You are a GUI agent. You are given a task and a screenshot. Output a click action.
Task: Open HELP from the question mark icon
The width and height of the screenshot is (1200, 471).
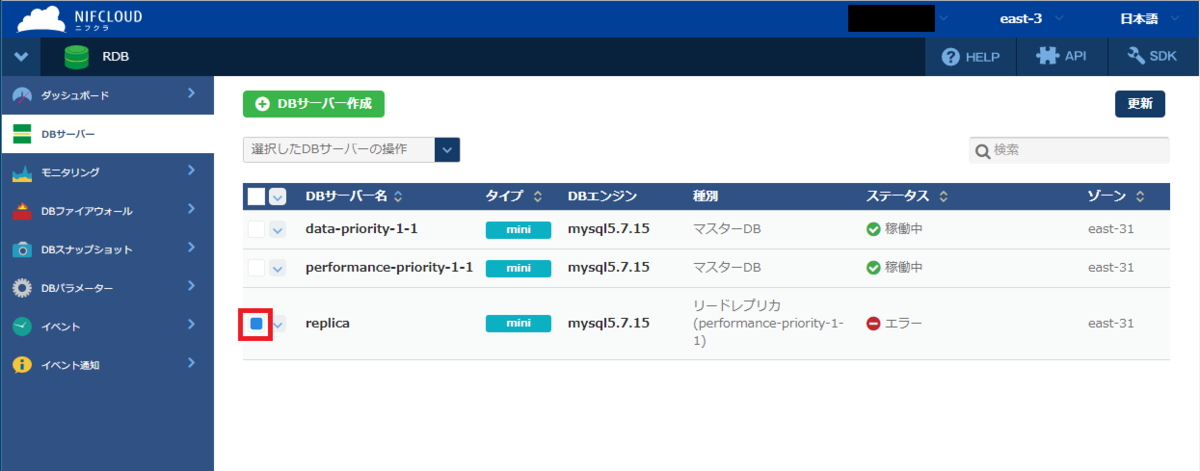(x=952, y=57)
